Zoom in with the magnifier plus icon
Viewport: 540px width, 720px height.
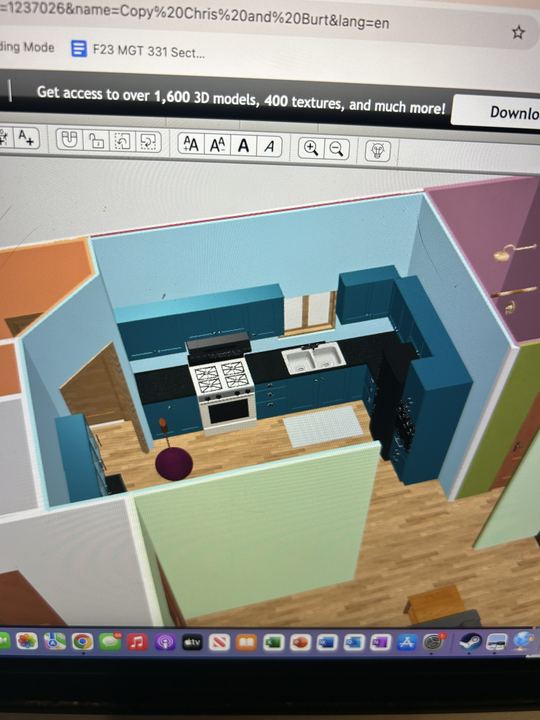(311, 148)
